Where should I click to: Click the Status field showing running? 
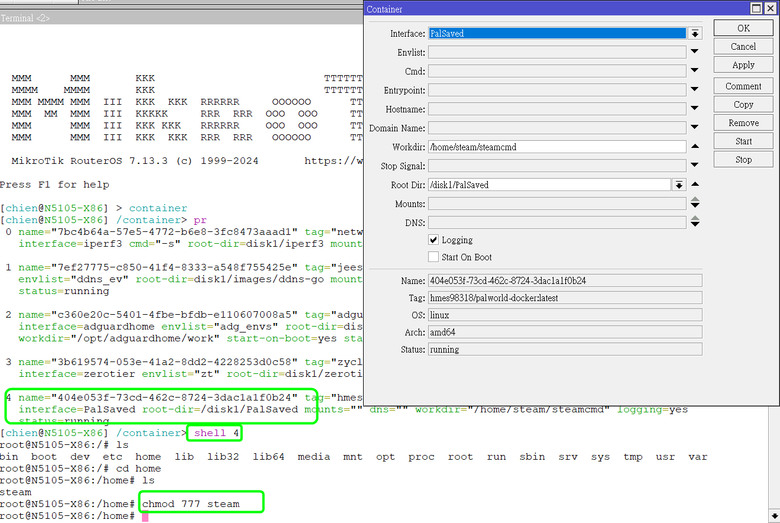(565, 349)
